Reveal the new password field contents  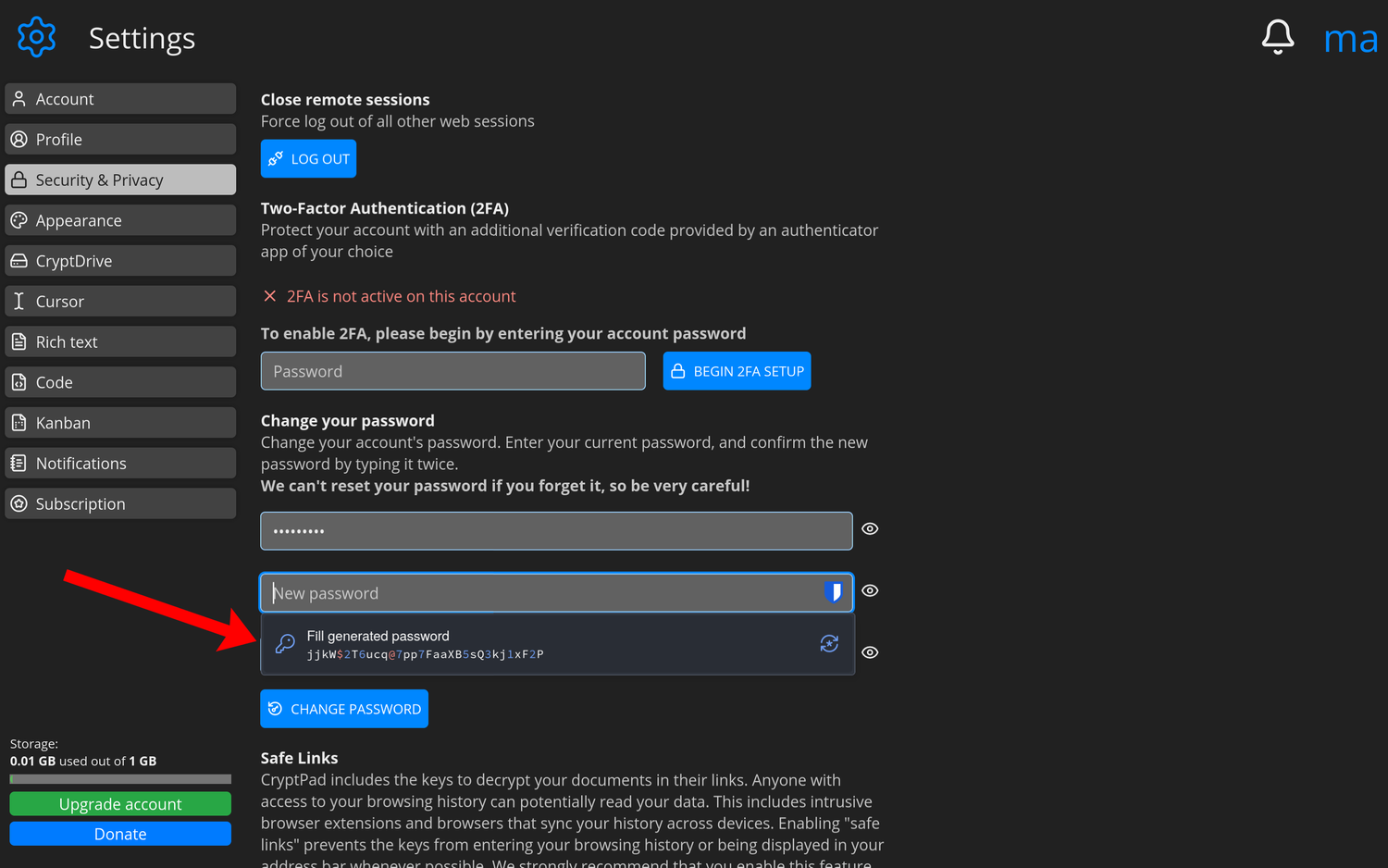pyautogui.click(x=870, y=590)
